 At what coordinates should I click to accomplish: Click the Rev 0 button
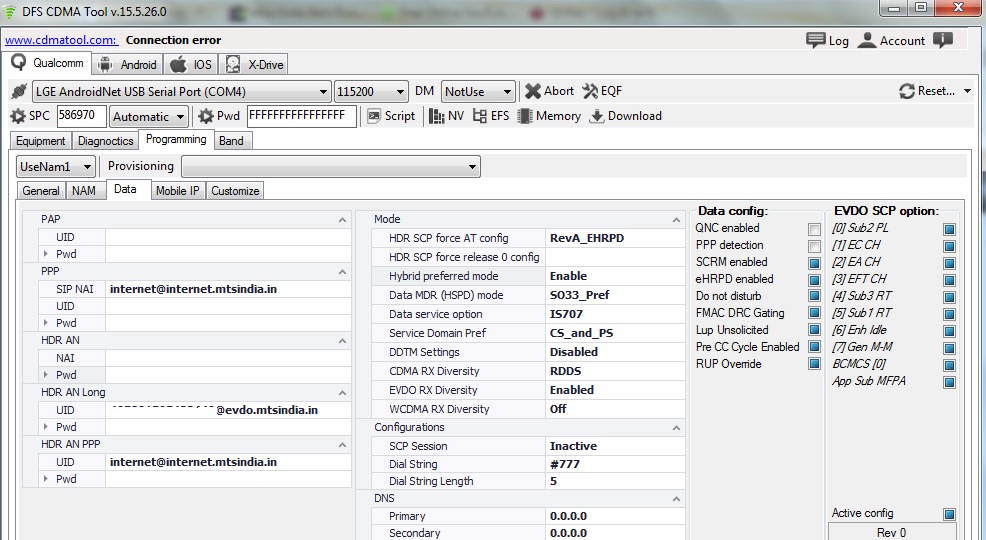[892, 532]
